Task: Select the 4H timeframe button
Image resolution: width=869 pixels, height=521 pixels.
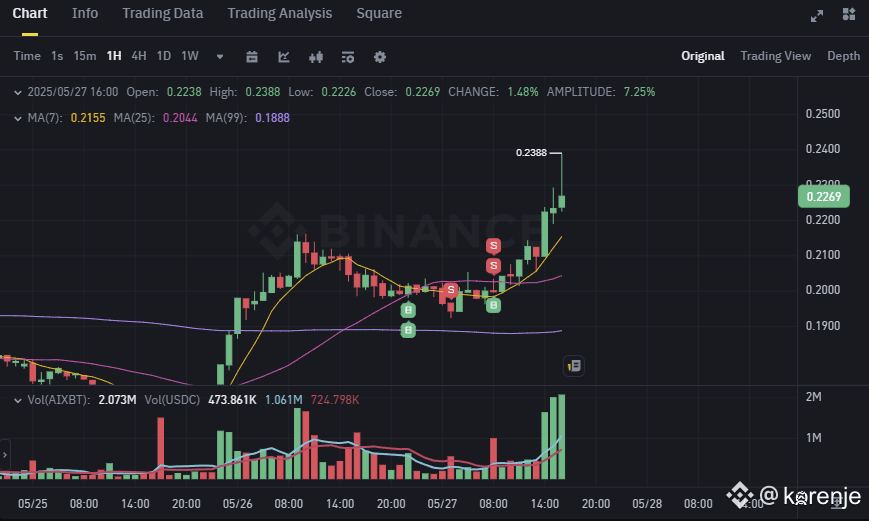Action: 139,56
